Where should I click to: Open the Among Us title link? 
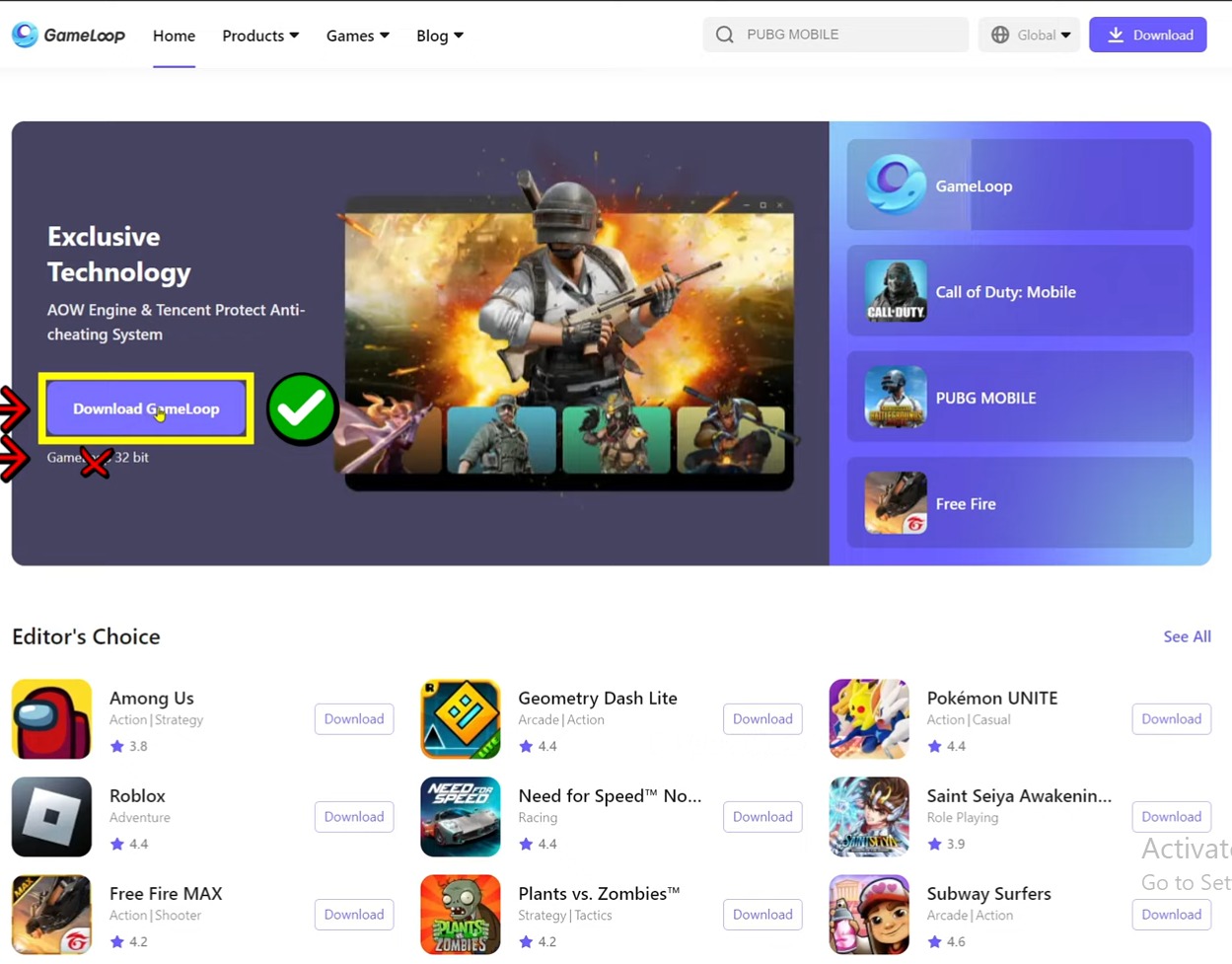click(x=152, y=698)
